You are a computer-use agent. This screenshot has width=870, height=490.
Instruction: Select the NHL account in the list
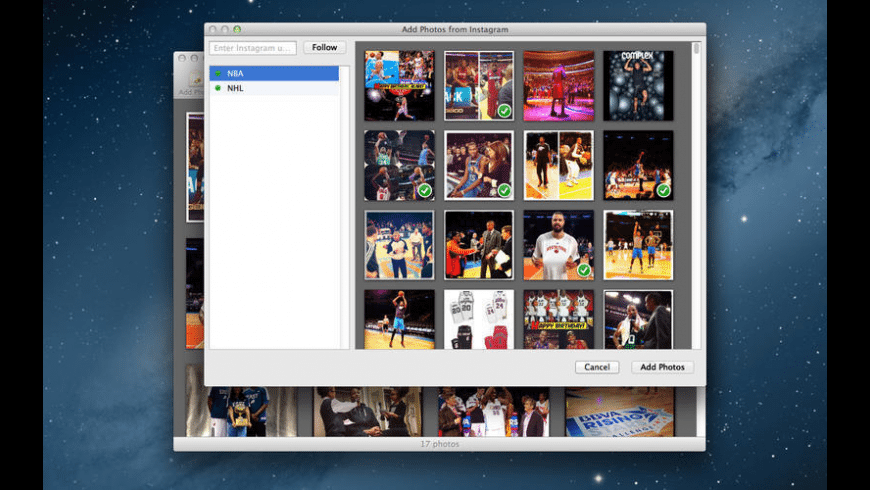tap(274, 88)
